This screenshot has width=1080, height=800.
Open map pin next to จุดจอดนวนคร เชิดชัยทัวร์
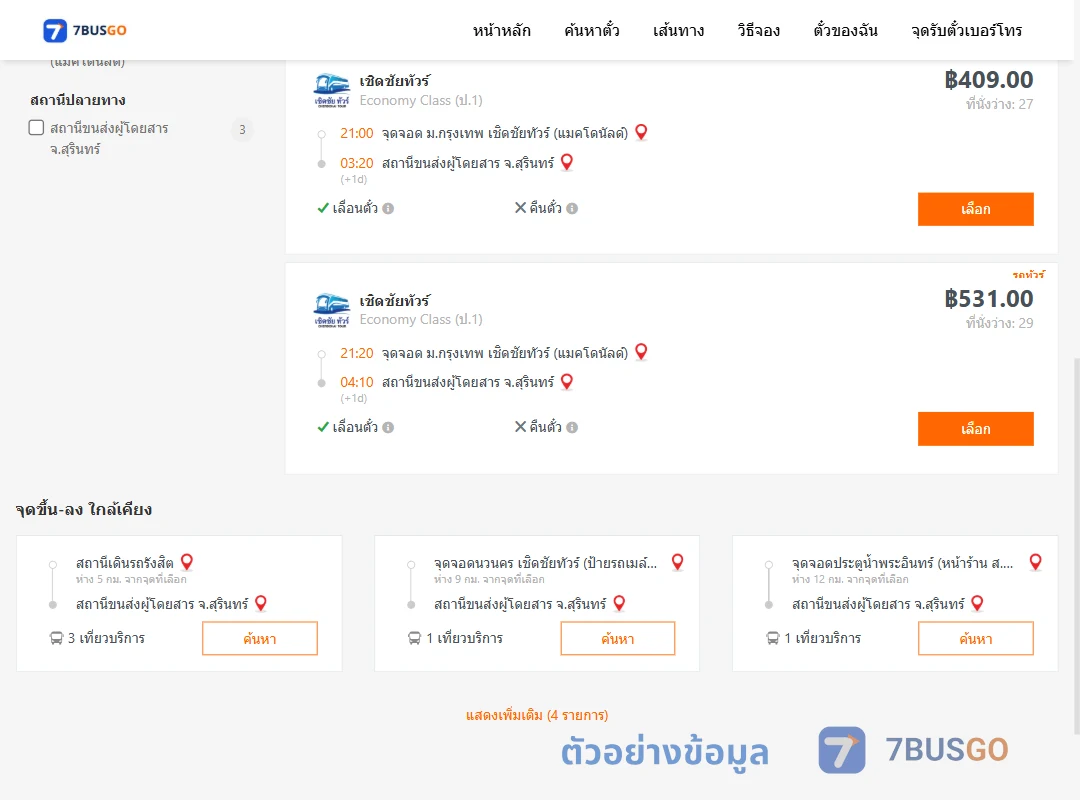(x=678, y=562)
